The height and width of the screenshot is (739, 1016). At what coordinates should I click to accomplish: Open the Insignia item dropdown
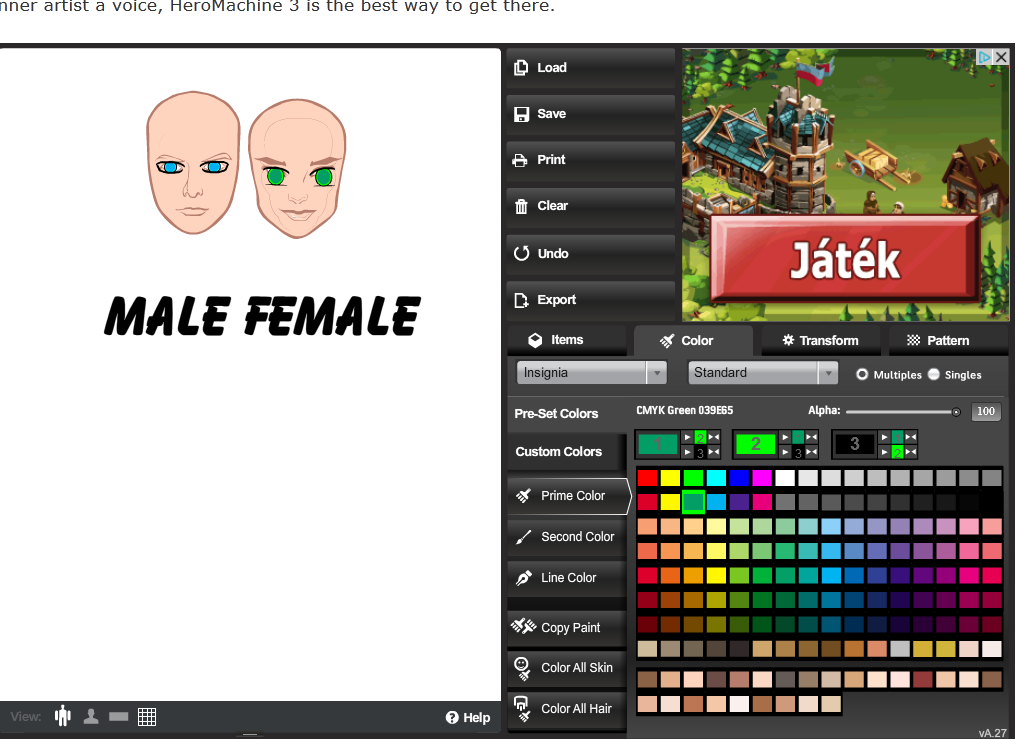[x=591, y=373]
